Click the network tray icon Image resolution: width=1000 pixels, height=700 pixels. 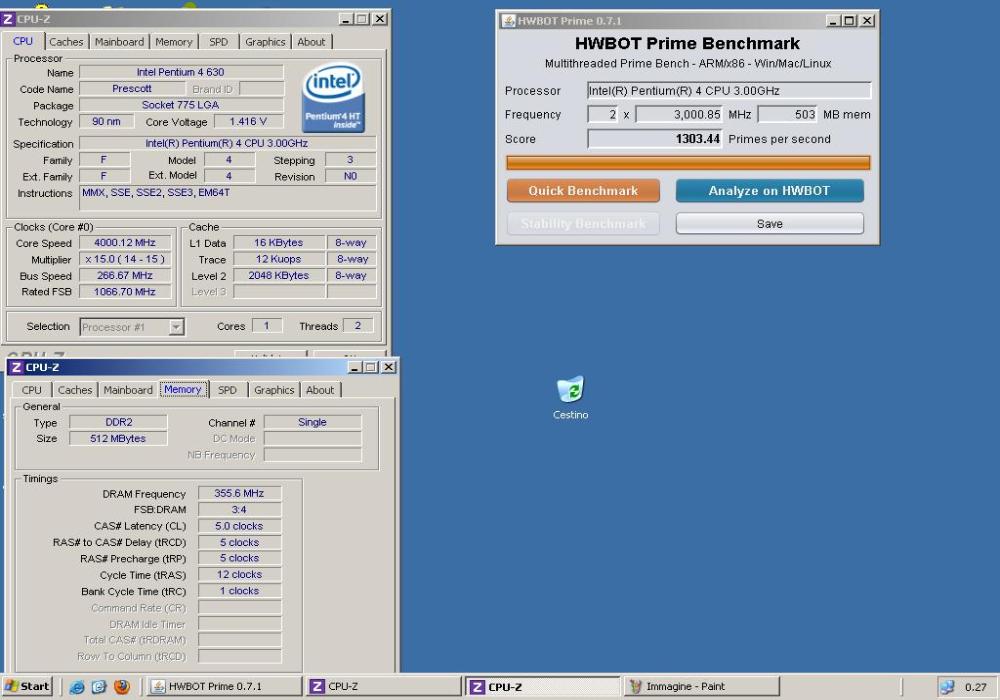click(x=947, y=687)
